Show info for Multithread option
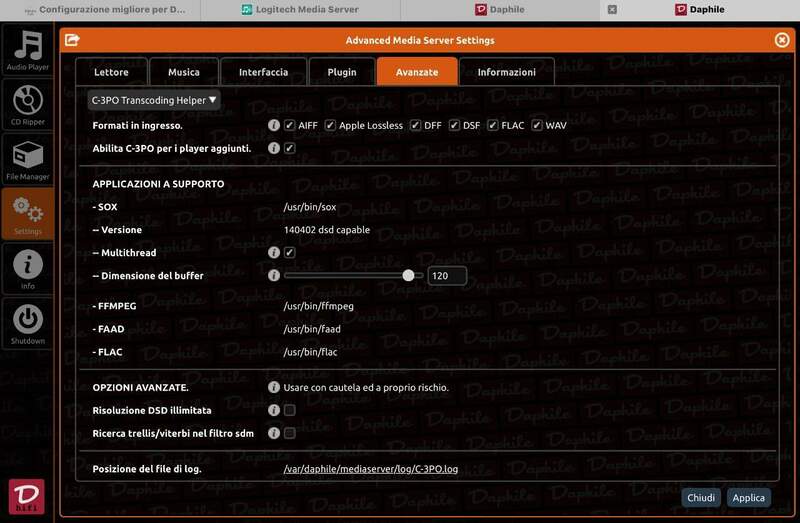This screenshot has width=800, height=523. click(273, 253)
